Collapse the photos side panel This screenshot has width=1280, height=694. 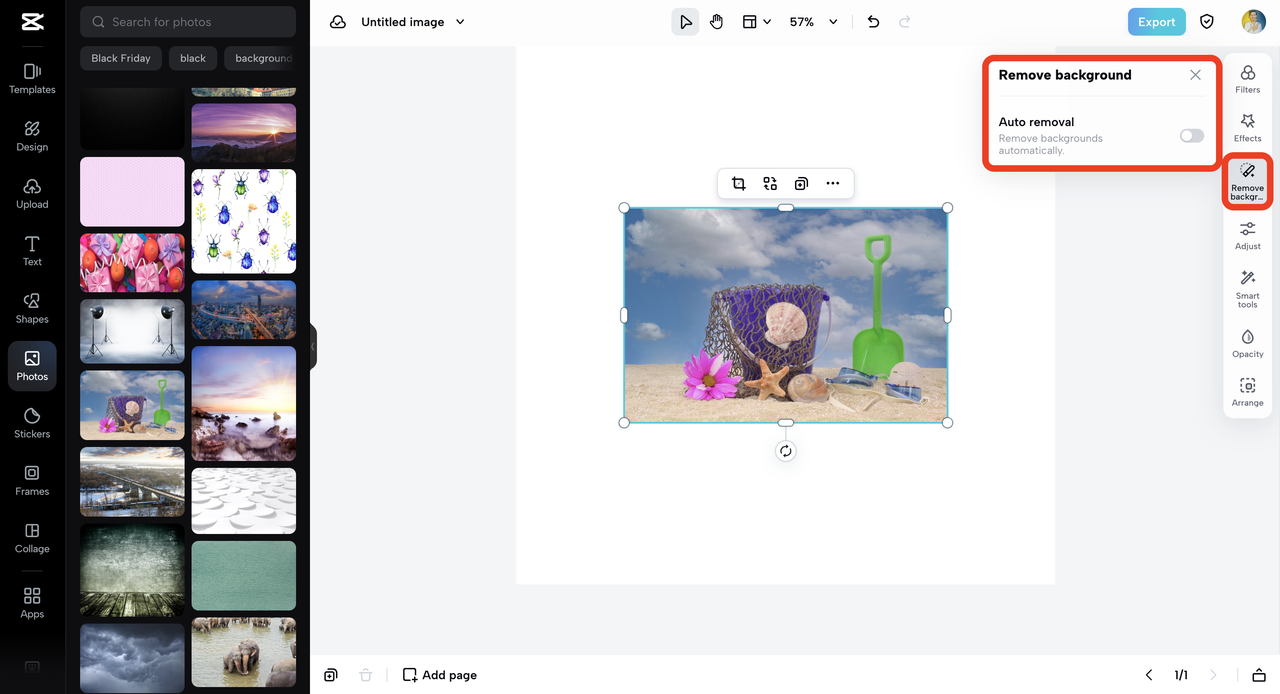pos(313,347)
